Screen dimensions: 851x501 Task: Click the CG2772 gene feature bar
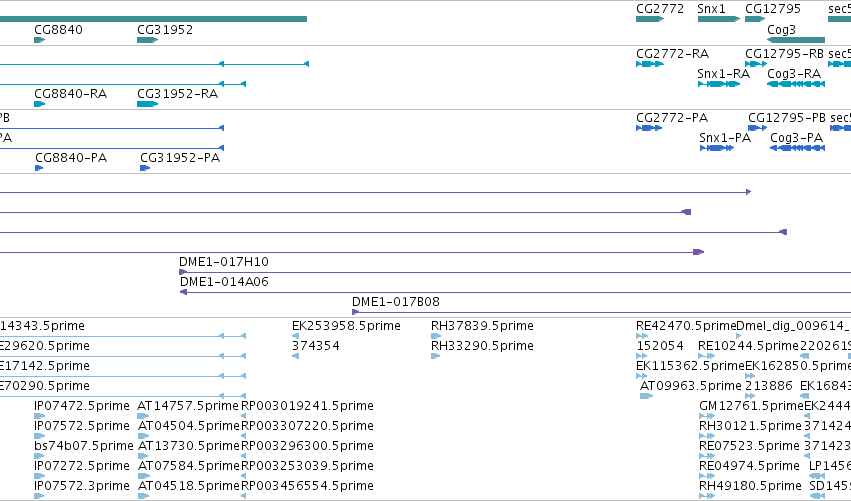pyautogui.click(x=650, y=19)
